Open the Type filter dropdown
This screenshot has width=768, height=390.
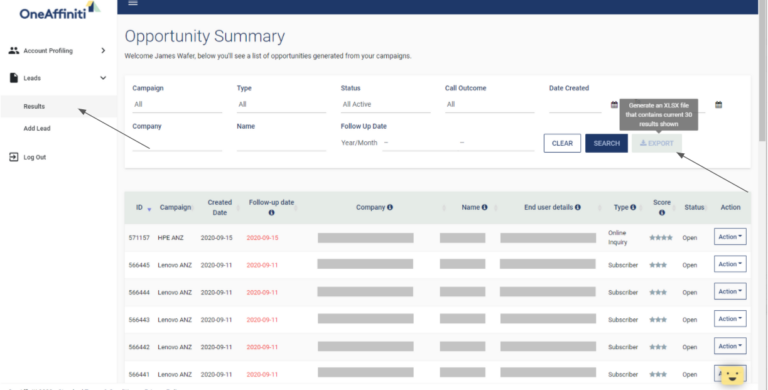coord(281,104)
